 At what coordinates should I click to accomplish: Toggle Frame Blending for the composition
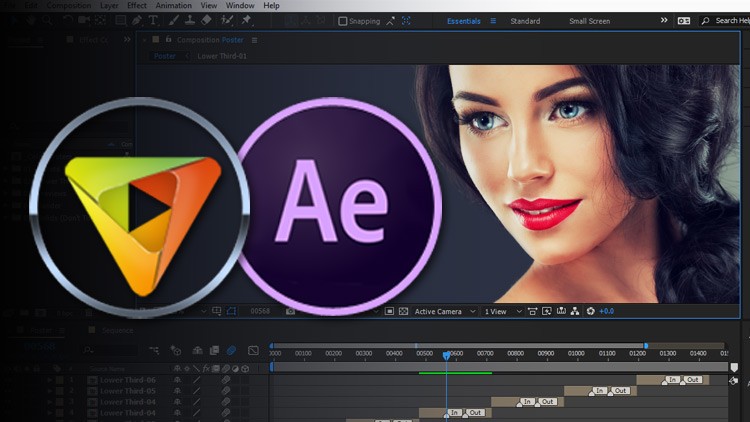[x=214, y=351]
